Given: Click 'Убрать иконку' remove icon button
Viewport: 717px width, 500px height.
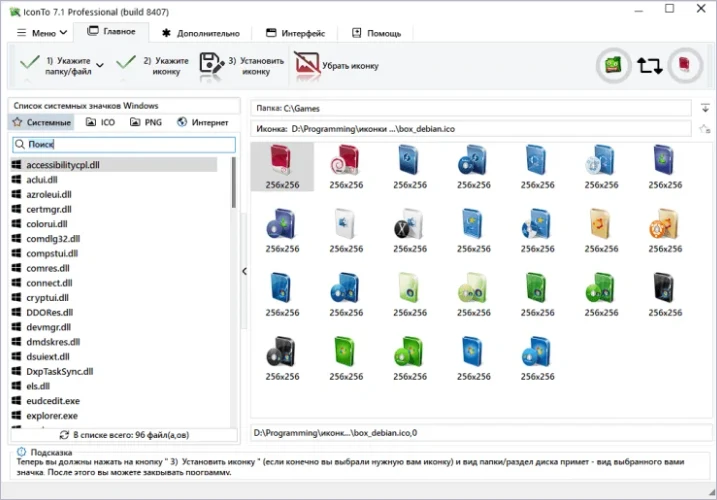Looking at the screenshot, I should [x=338, y=66].
